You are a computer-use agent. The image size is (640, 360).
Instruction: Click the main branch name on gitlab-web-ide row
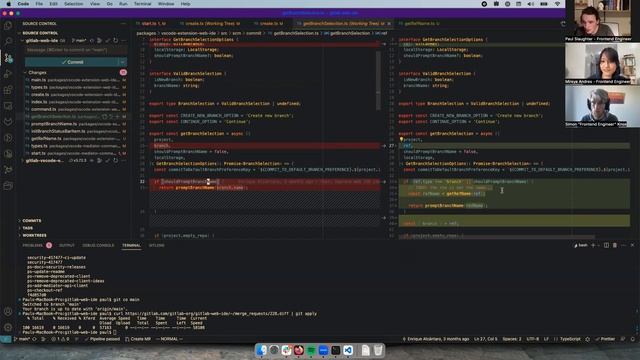[x=79, y=40]
